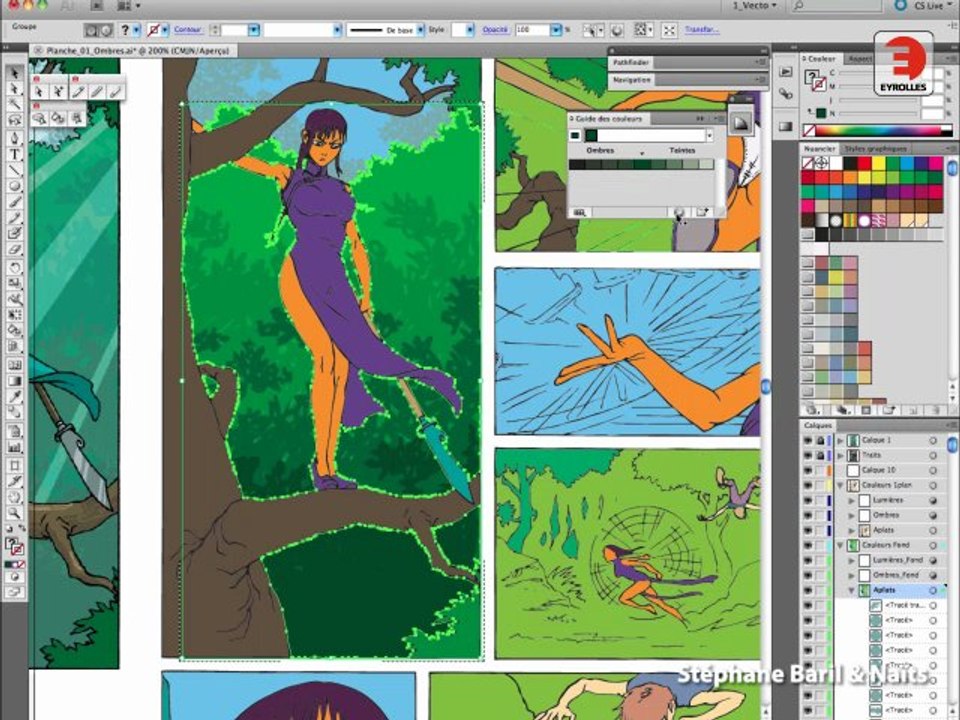Select the Pencil tool in main toolbar
Image resolution: width=960 pixels, height=720 pixels.
pyautogui.click(x=15, y=218)
